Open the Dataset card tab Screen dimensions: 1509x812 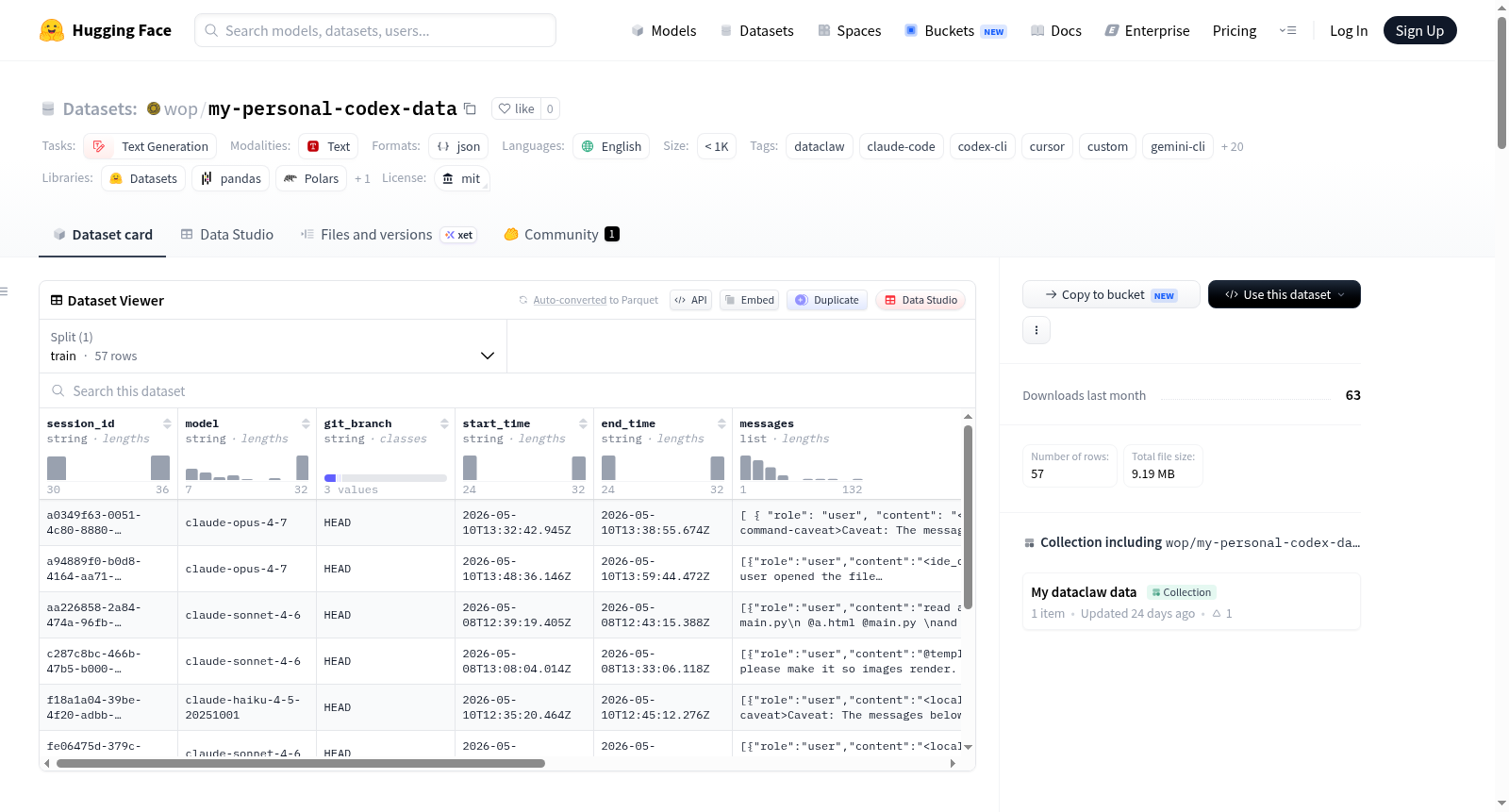pos(103,235)
